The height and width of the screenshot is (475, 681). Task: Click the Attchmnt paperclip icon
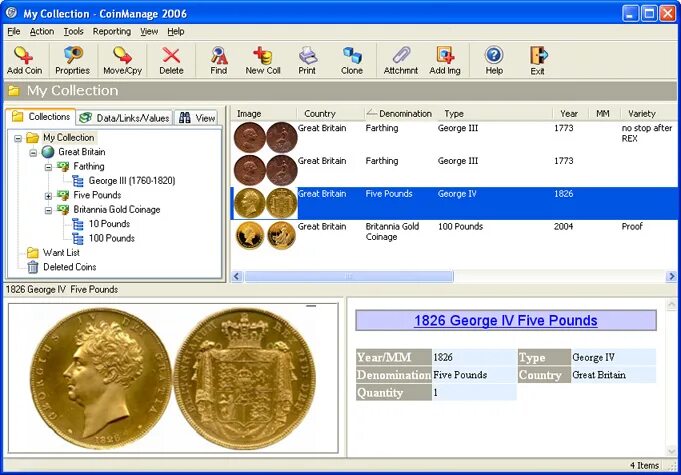[401, 55]
